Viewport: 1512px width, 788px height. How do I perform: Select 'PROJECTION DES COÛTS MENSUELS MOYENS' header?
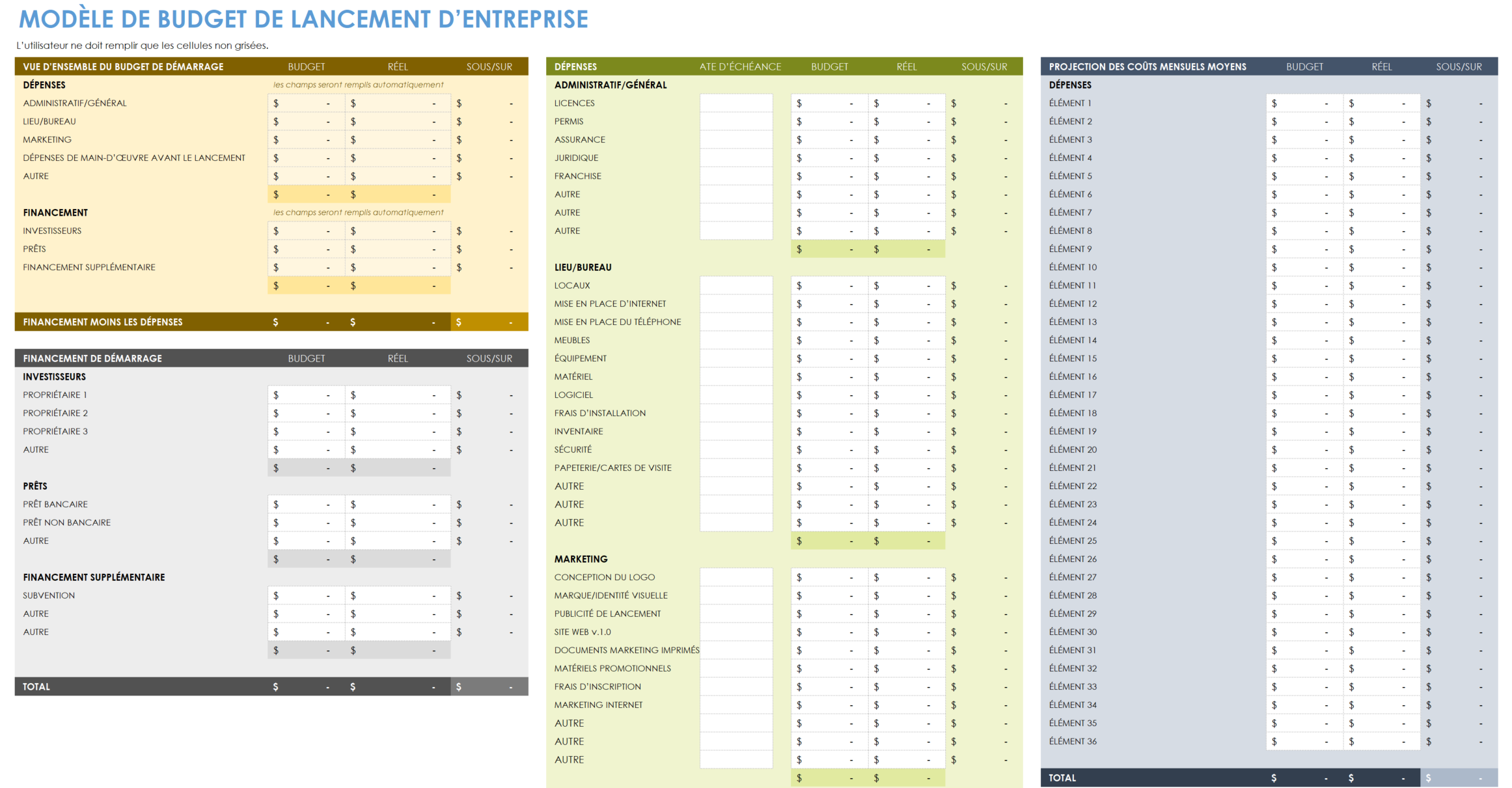click(1148, 66)
